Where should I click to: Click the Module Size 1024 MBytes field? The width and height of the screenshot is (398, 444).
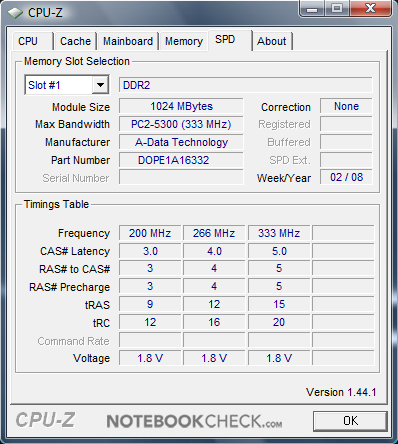click(x=181, y=106)
